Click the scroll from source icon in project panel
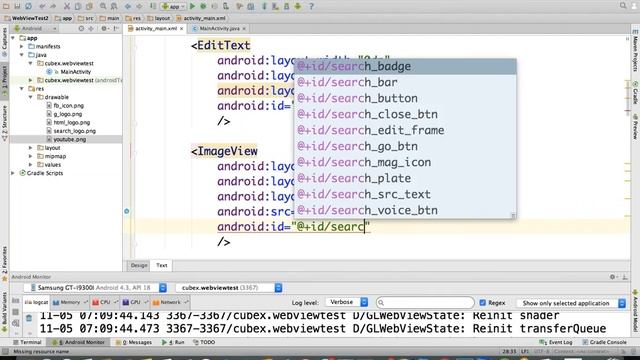Viewport: 640px width, 360px height. [81, 29]
